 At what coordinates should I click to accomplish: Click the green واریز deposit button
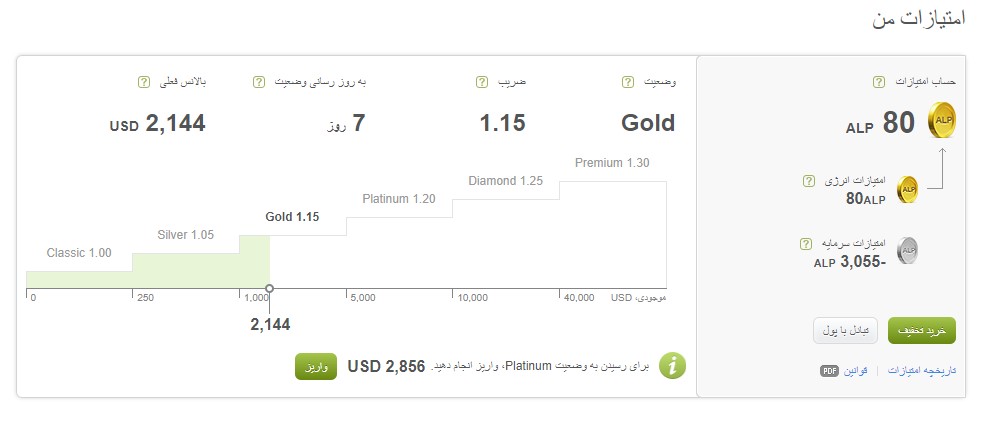point(316,367)
